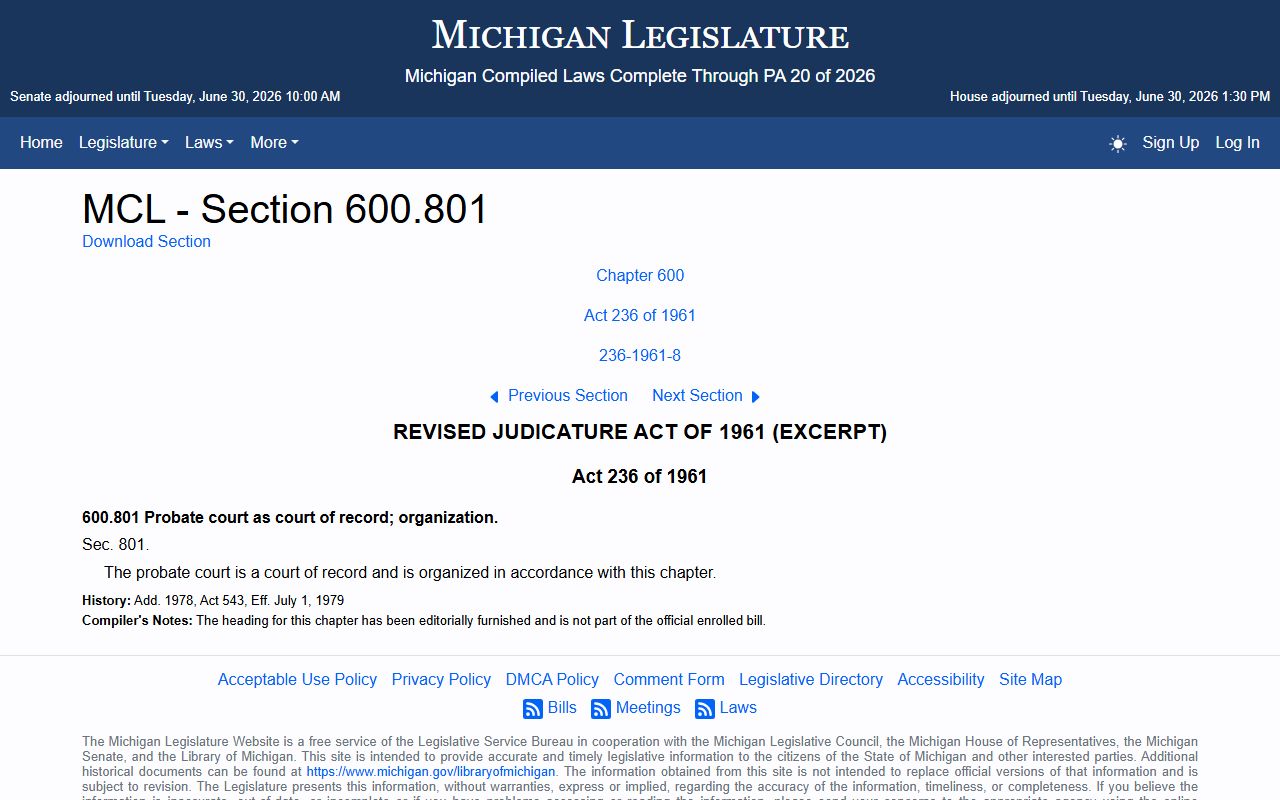Click the Bills feed link text

562,707
